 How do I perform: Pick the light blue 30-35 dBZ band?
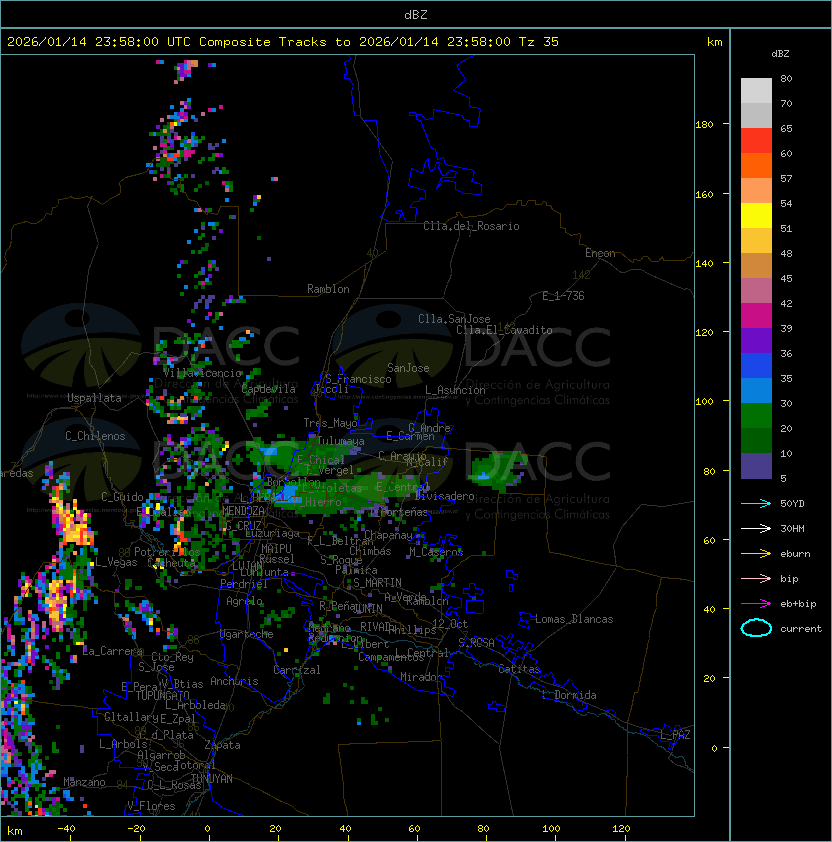click(756, 390)
